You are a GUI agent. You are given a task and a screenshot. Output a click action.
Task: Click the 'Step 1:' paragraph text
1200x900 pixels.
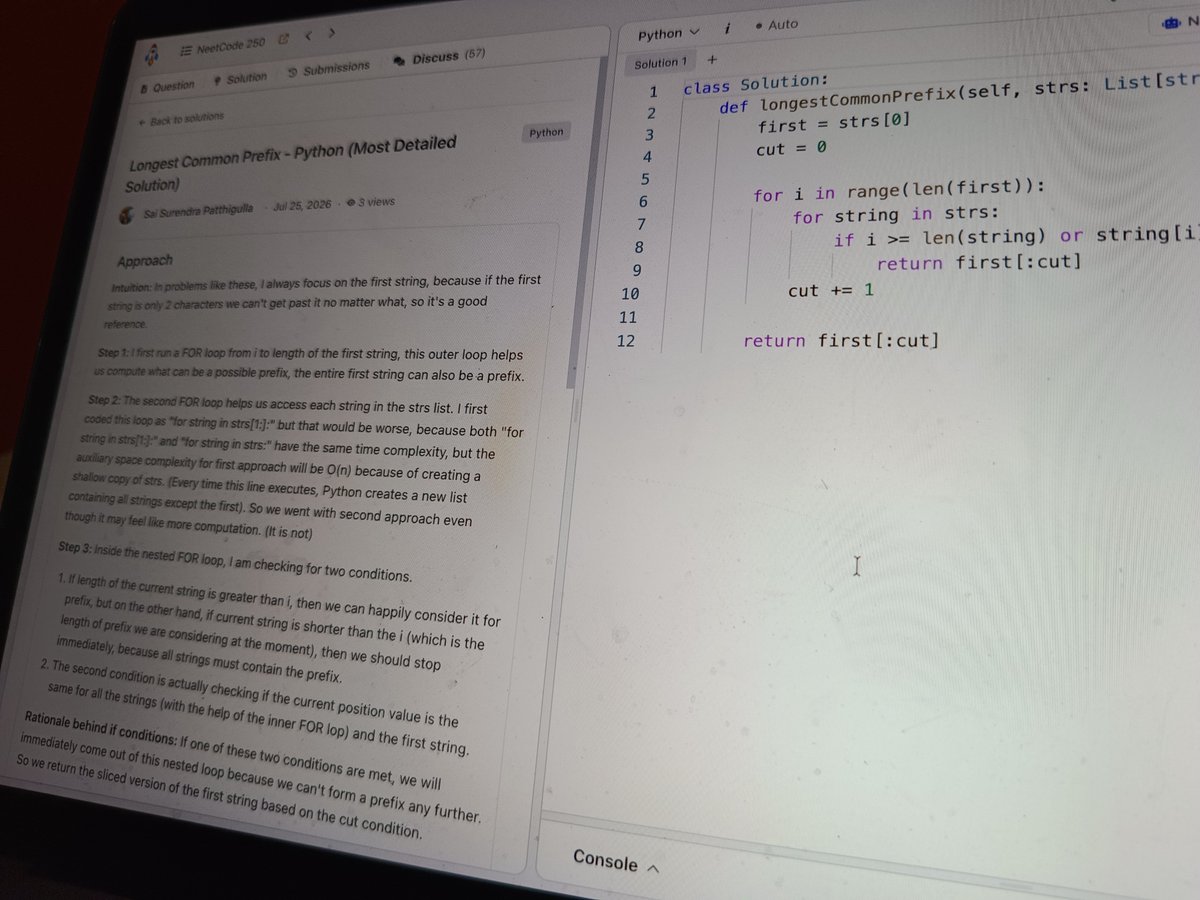[310, 365]
